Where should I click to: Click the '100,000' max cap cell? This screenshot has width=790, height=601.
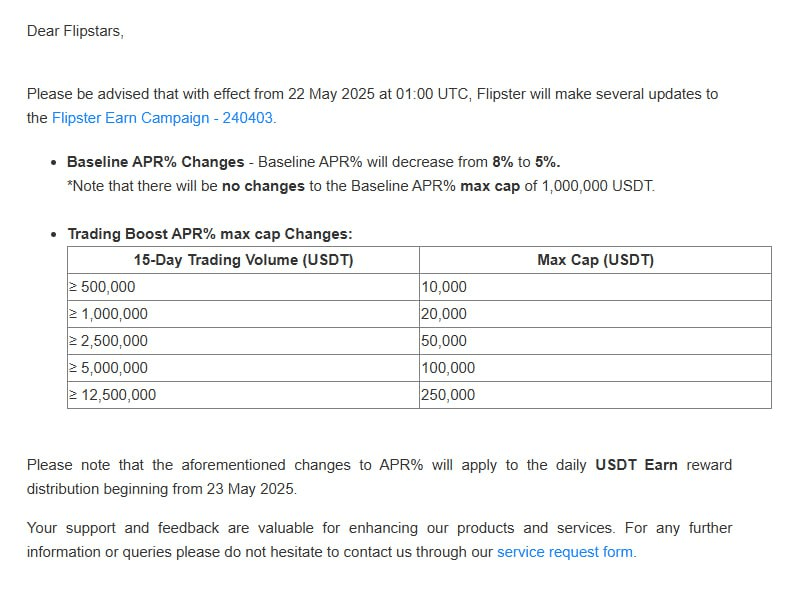[596, 368]
